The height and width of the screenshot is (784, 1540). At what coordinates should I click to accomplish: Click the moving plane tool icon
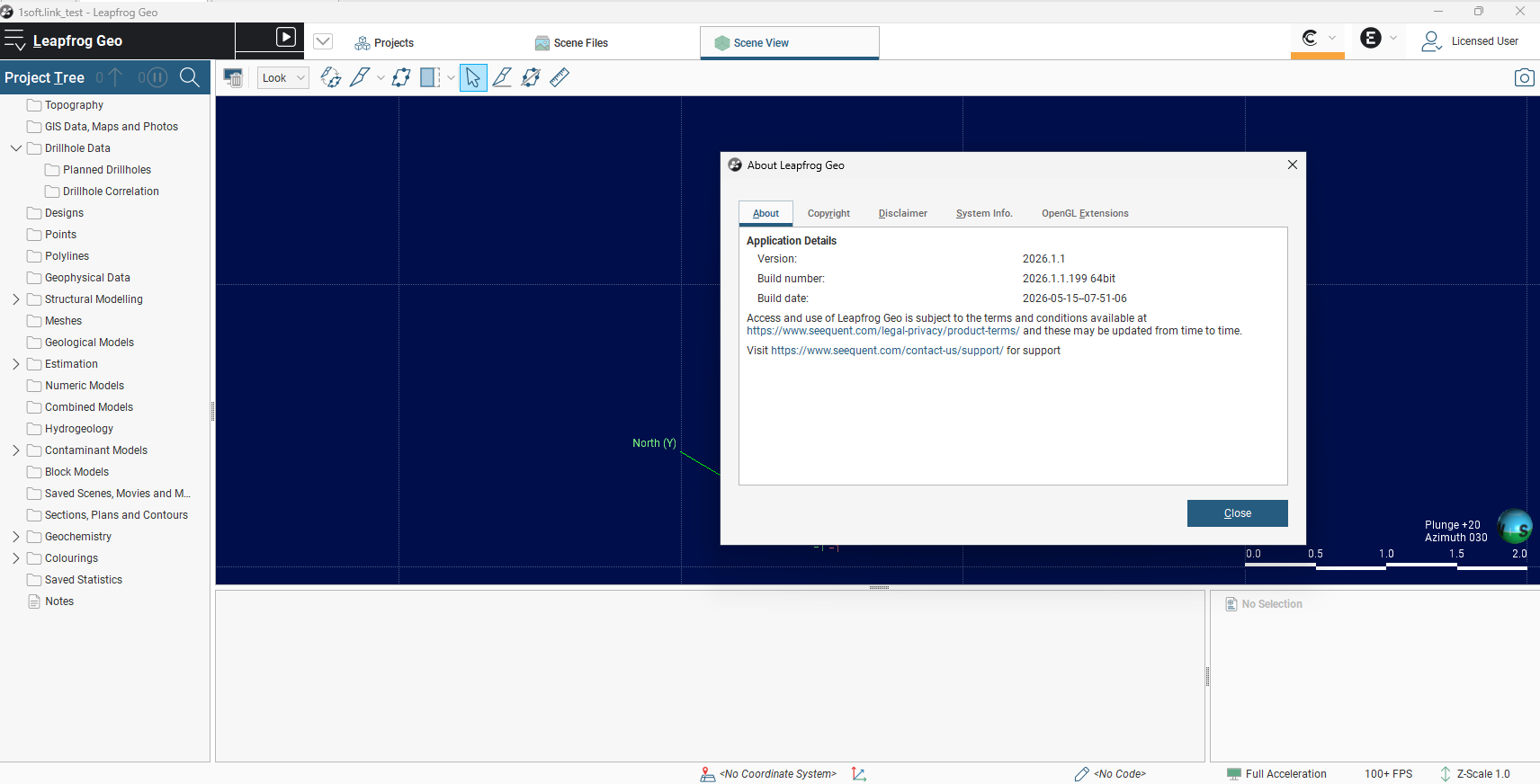click(401, 77)
